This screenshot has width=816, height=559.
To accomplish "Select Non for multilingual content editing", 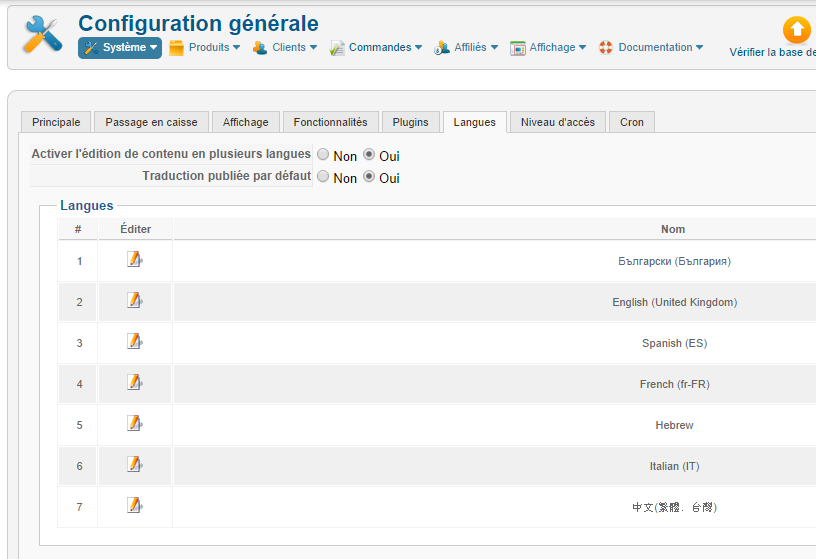I will click(x=323, y=155).
